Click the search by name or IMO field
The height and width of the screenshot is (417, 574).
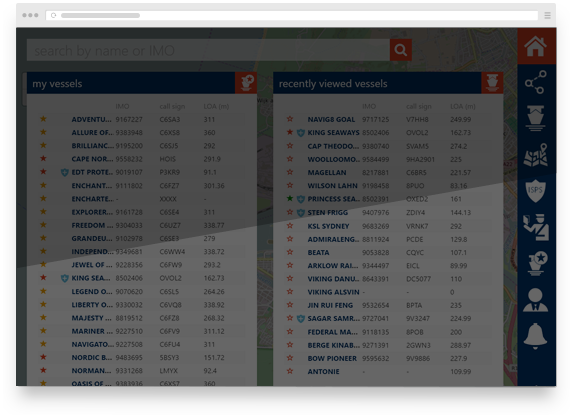coord(208,50)
